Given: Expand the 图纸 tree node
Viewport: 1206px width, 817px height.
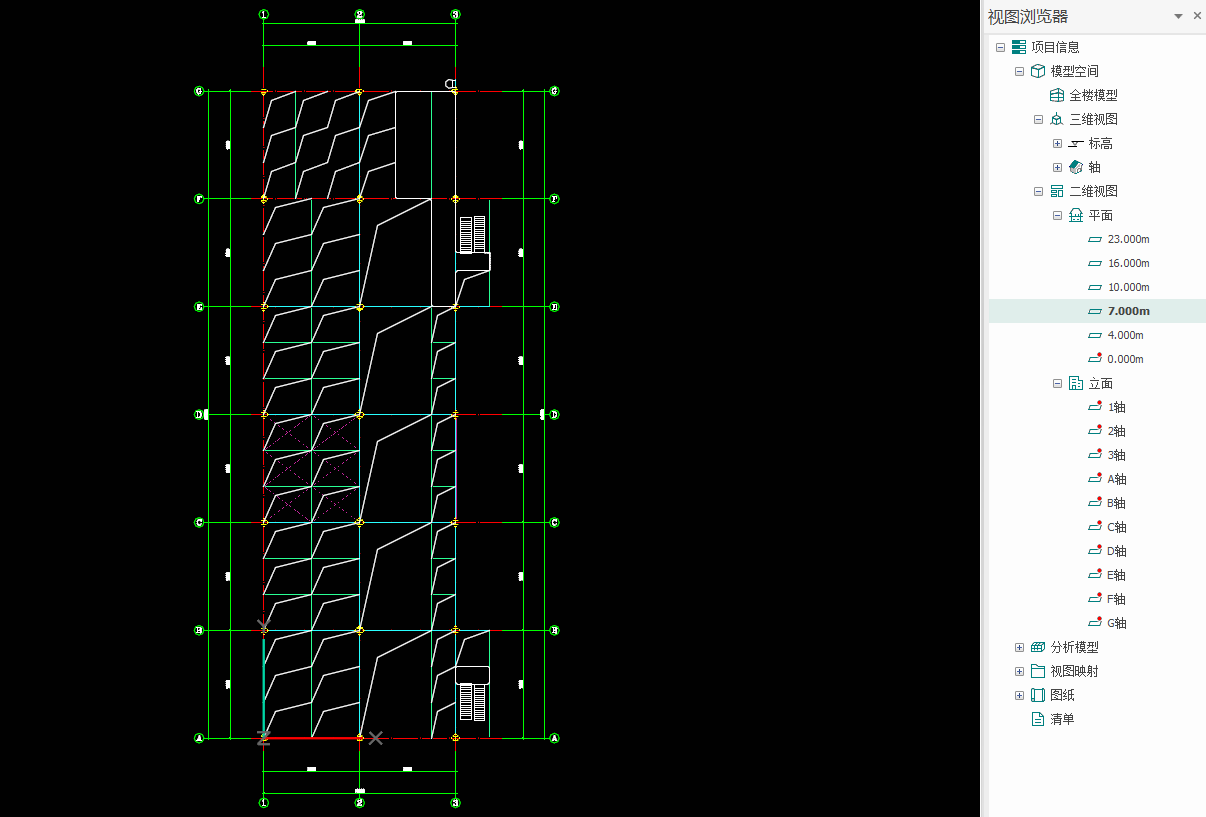Looking at the screenshot, I should (1019, 695).
